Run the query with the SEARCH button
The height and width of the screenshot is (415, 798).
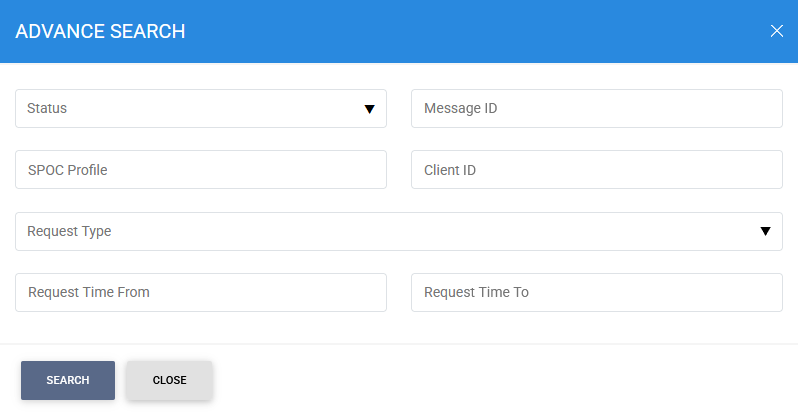tap(68, 380)
